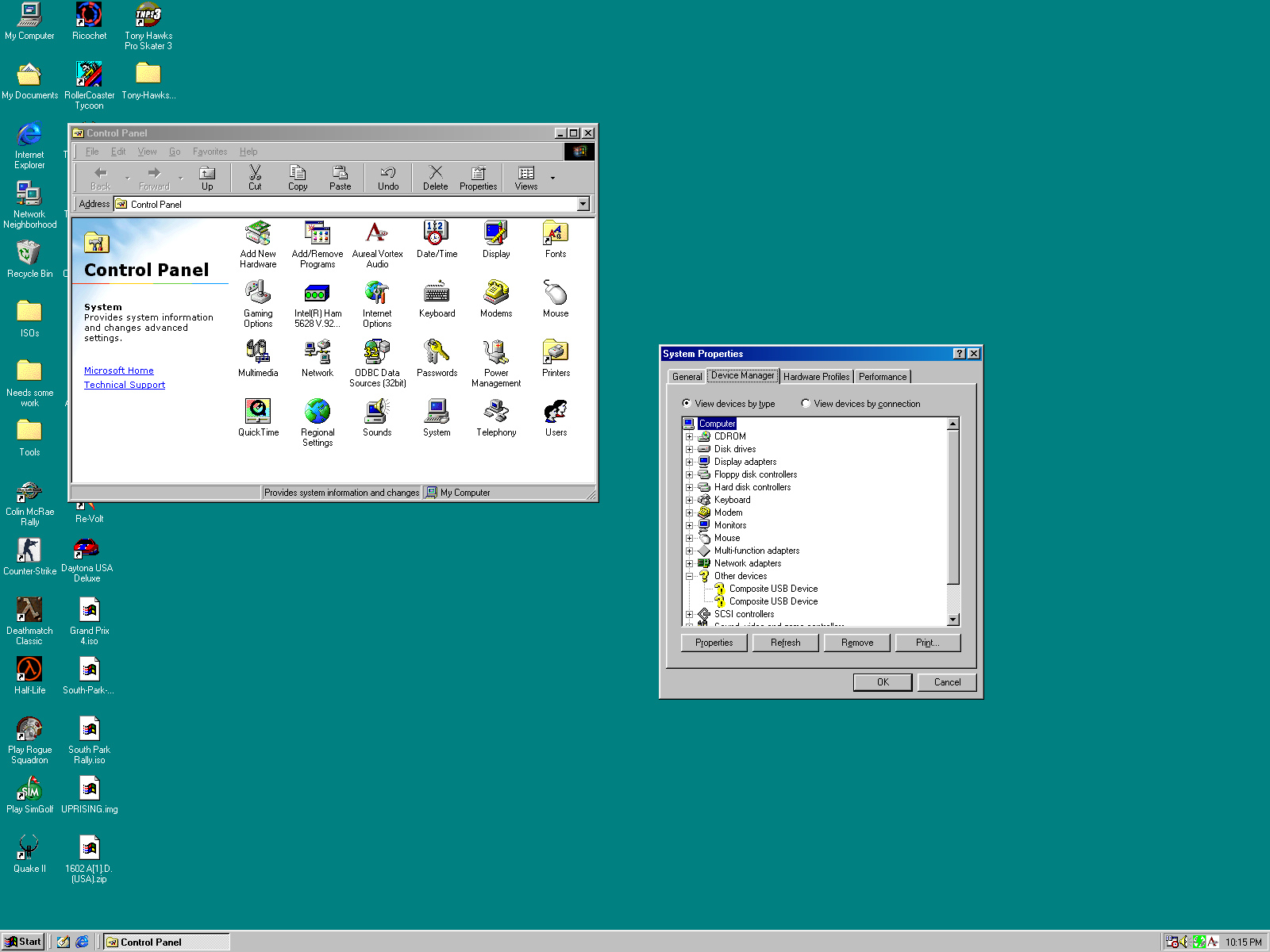The image size is (1270, 952).
Task: Switch to the Hardware Profiles tab
Action: 816,377
